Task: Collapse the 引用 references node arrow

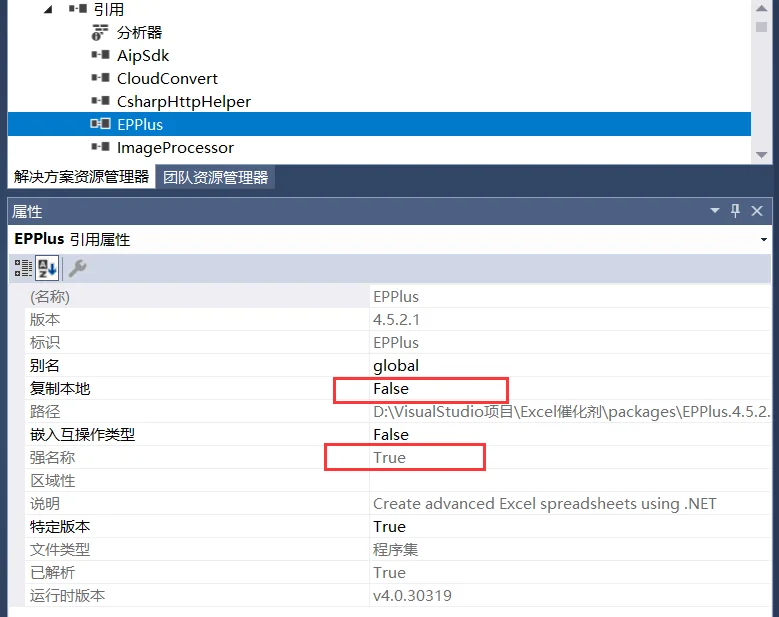Action: [x=48, y=9]
